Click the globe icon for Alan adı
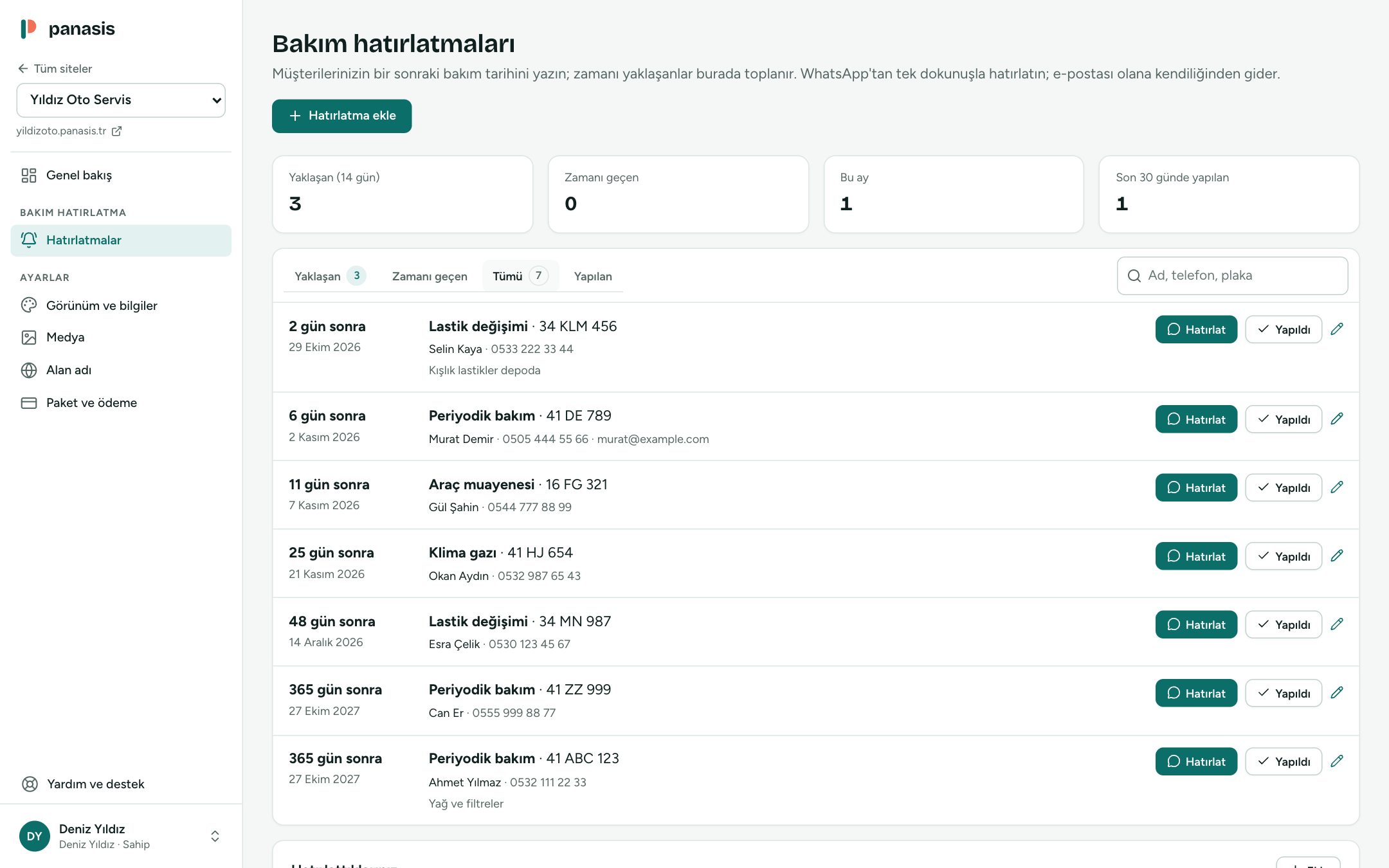1389x868 pixels. [29, 370]
